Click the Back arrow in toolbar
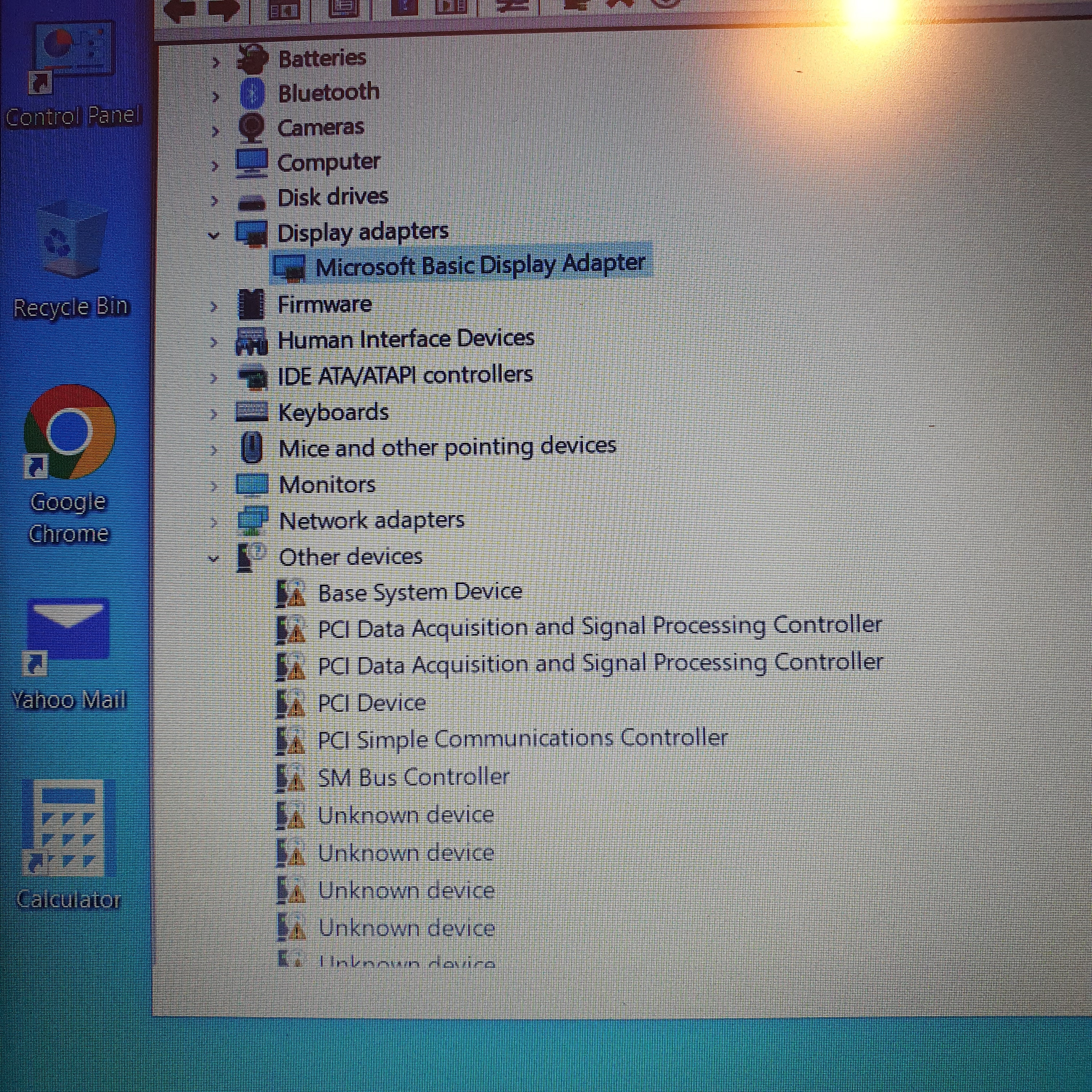 [x=180, y=8]
